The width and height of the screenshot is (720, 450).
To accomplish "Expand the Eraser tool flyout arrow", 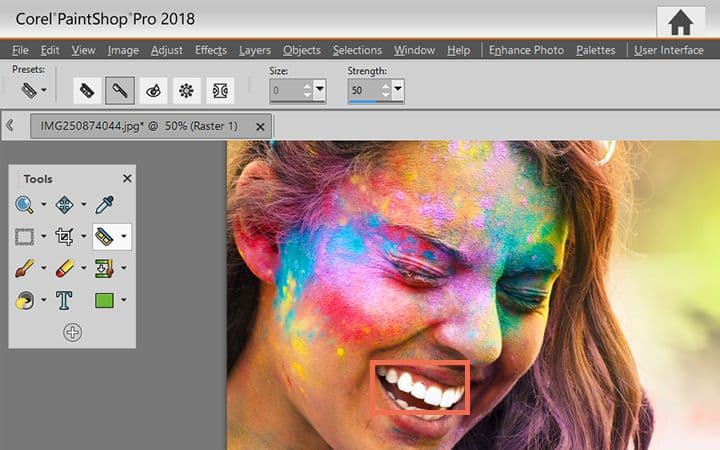I will (x=84, y=268).
